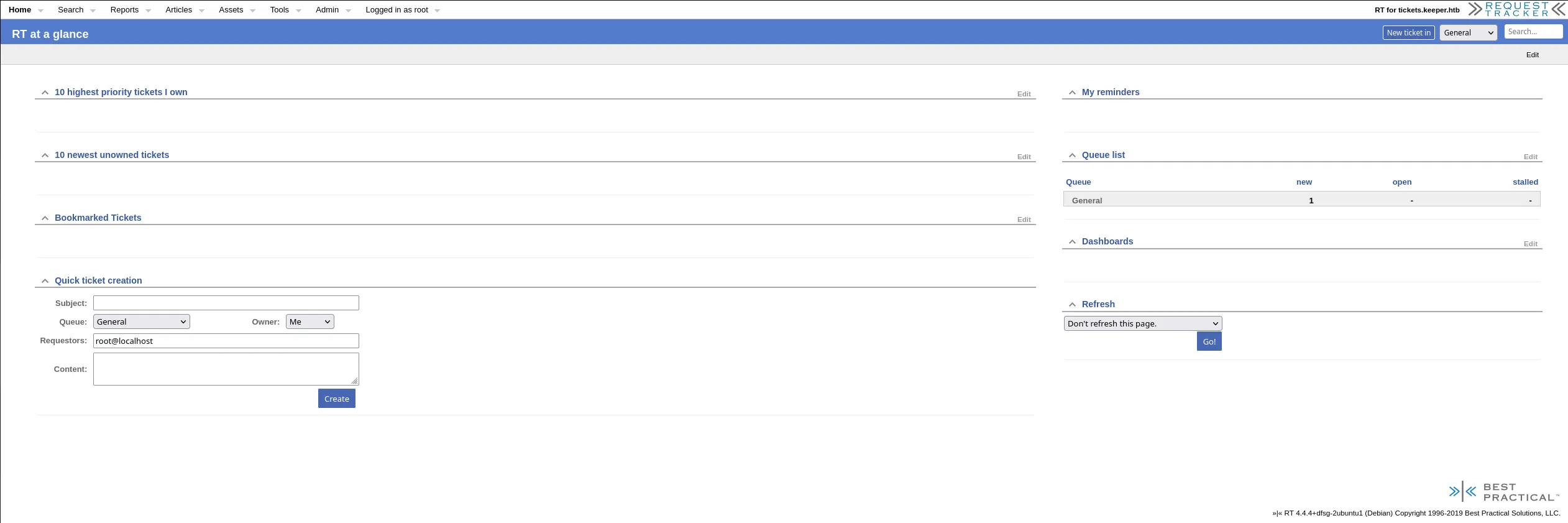Click the Create ticket button
The image size is (1568, 523).
click(336, 399)
